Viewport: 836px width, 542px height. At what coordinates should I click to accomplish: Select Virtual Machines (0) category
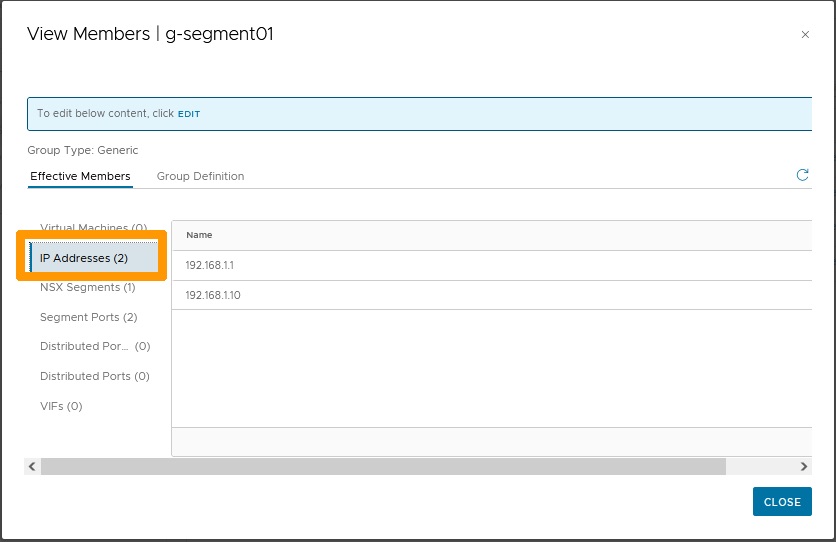(93, 228)
